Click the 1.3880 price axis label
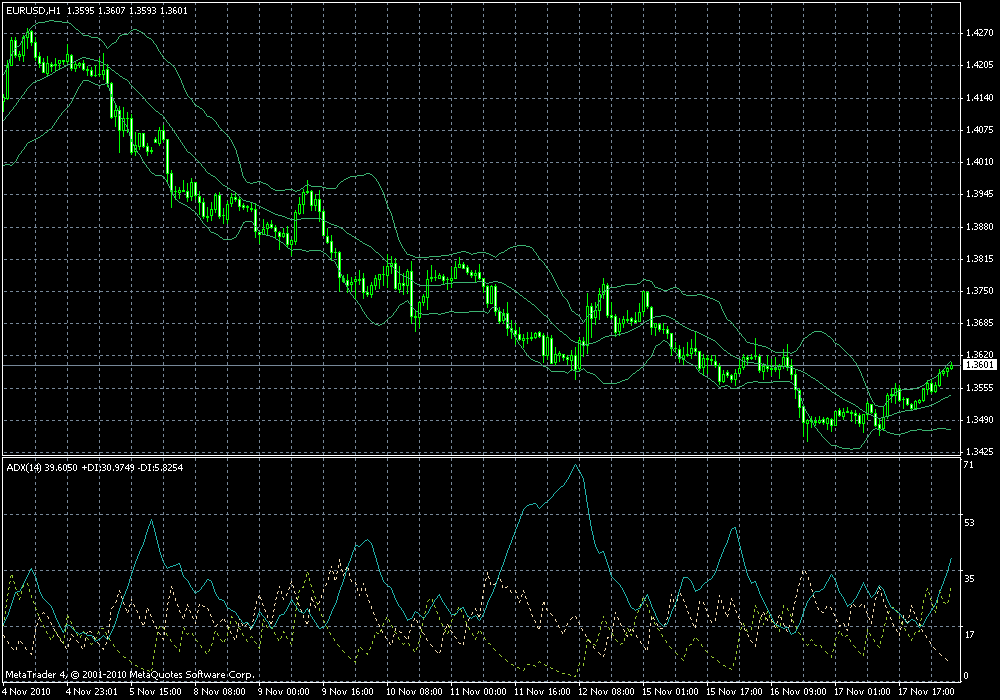 click(980, 226)
